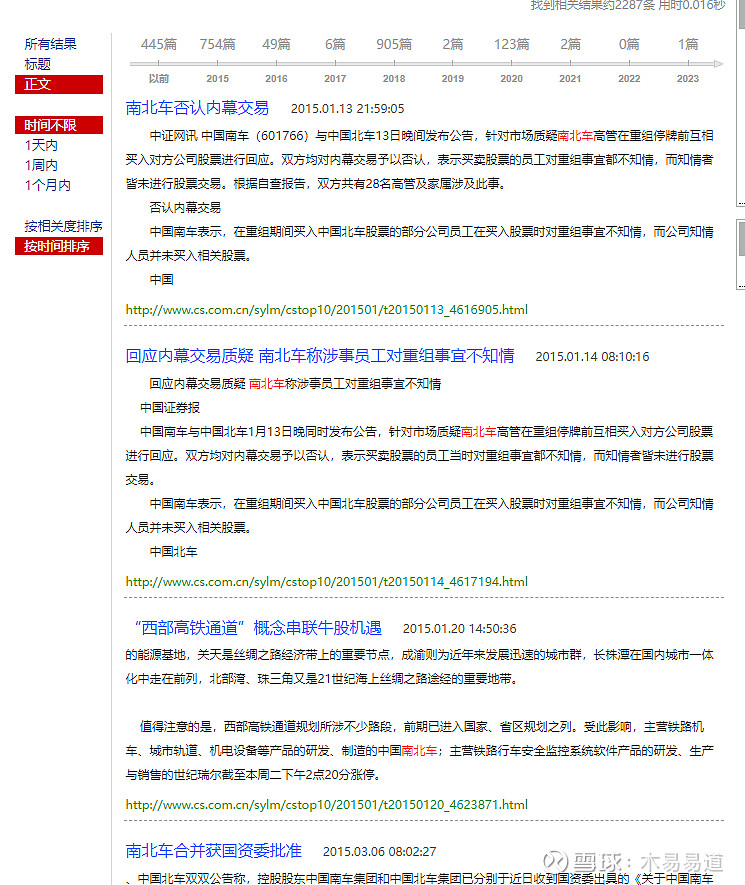Click the 445篇 count label

pos(159,44)
